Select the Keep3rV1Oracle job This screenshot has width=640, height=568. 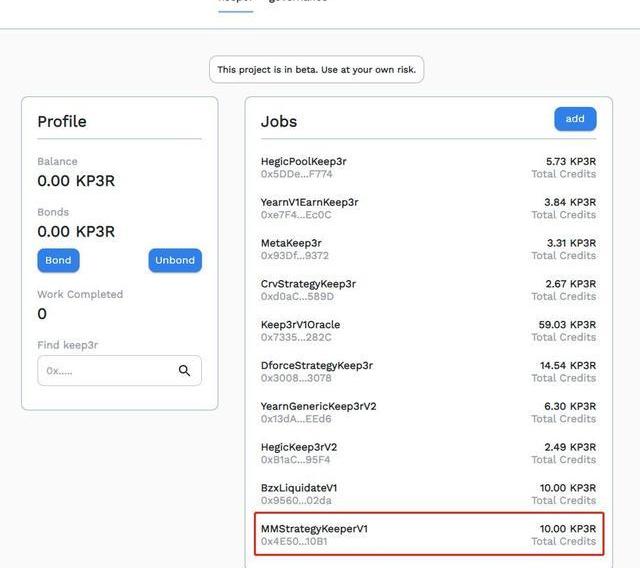pyautogui.click(x=300, y=325)
